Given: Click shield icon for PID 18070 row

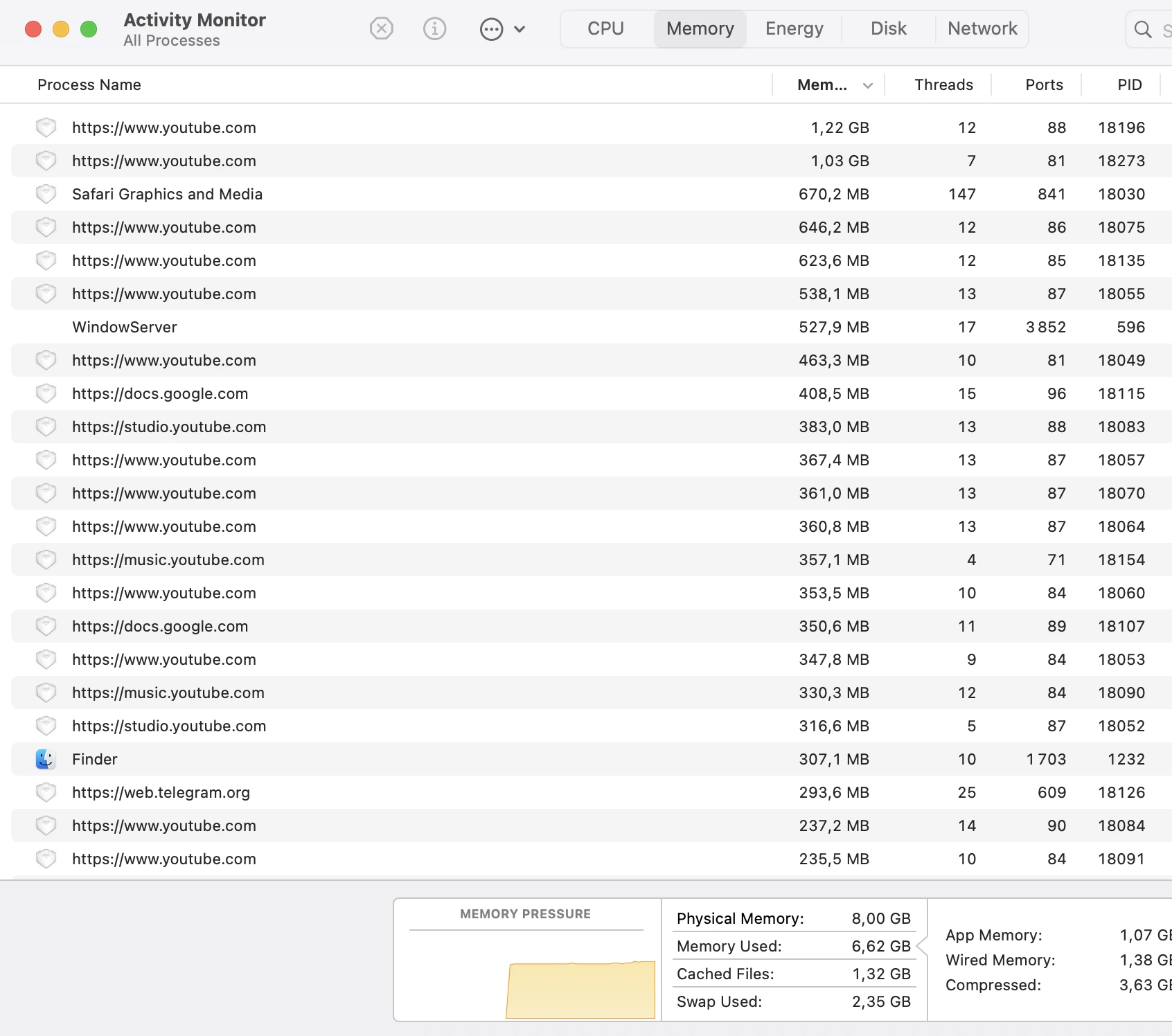Looking at the screenshot, I should click(46, 493).
